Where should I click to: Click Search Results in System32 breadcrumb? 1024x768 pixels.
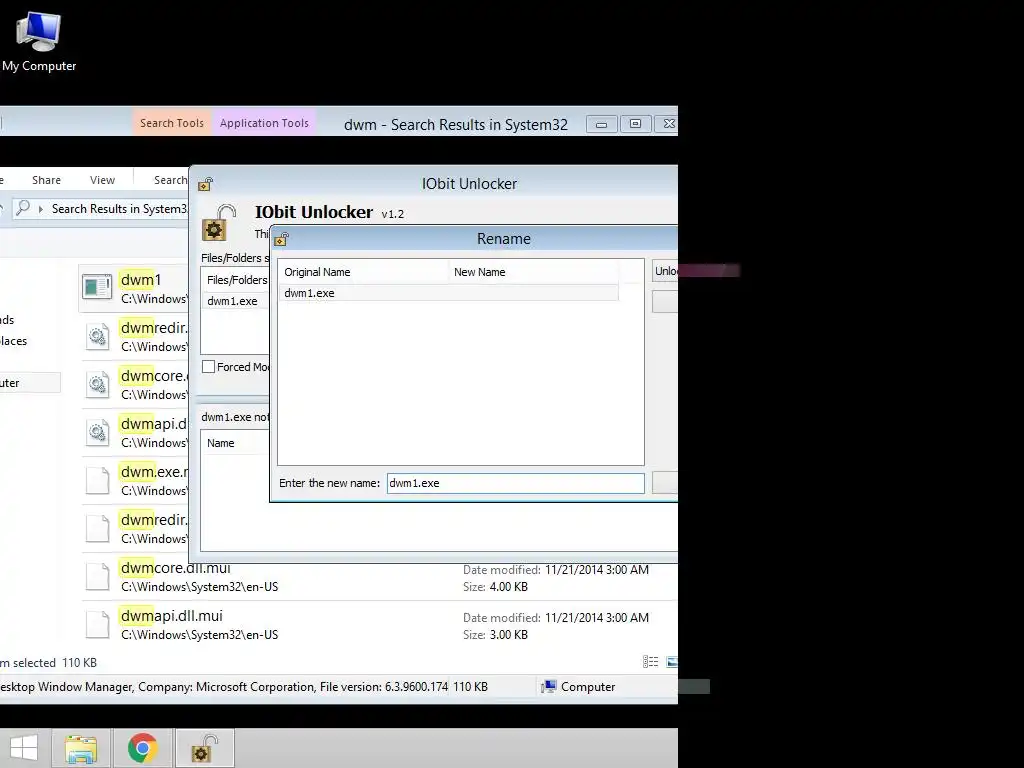[x=120, y=209]
